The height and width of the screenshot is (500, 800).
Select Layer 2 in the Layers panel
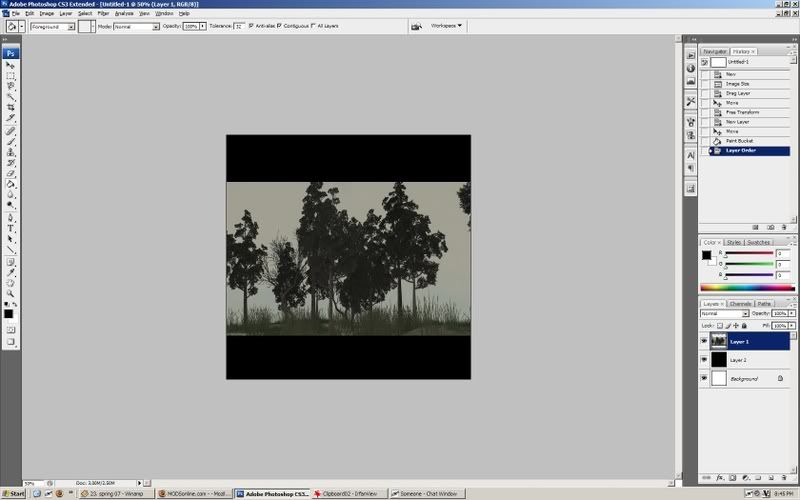740,360
